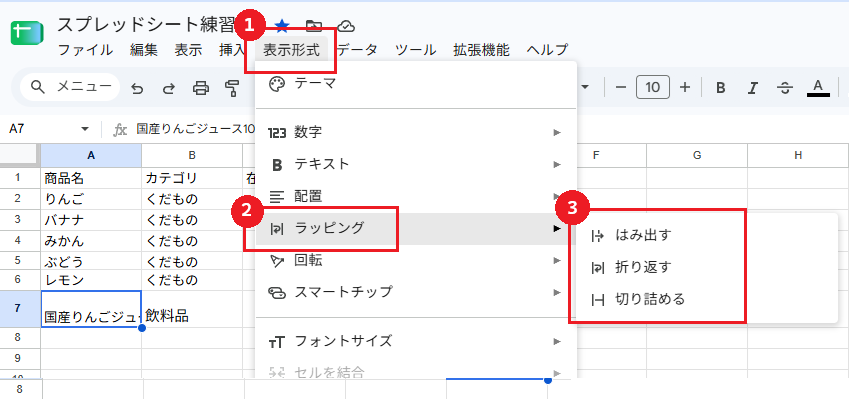Select column A header
This screenshot has width=849, height=399.
pyautogui.click(x=91, y=155)
